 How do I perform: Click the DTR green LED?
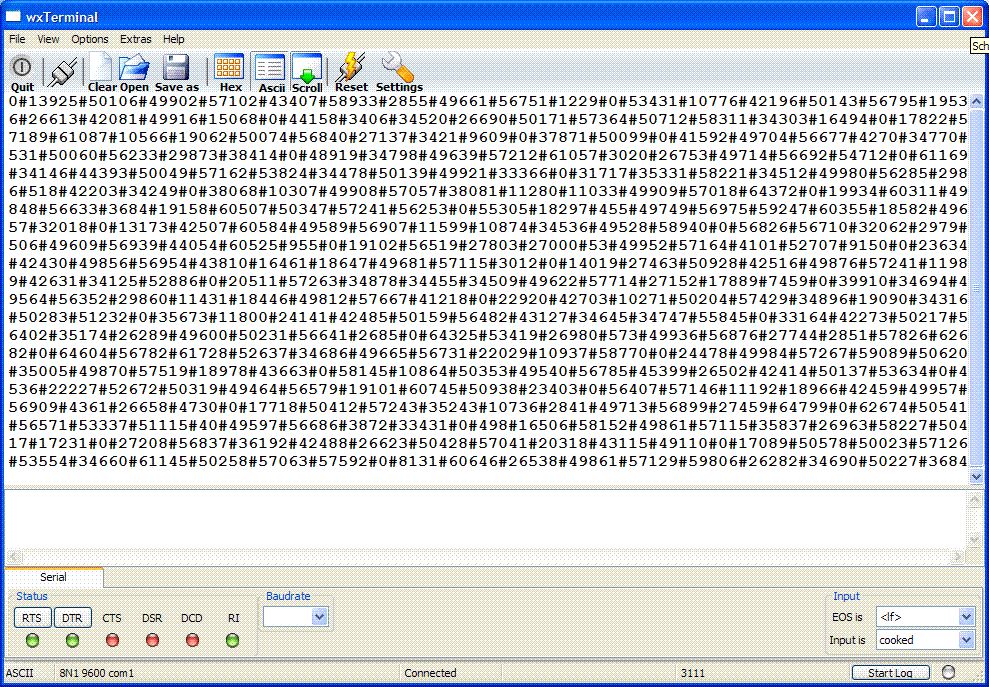coord(73,640)
